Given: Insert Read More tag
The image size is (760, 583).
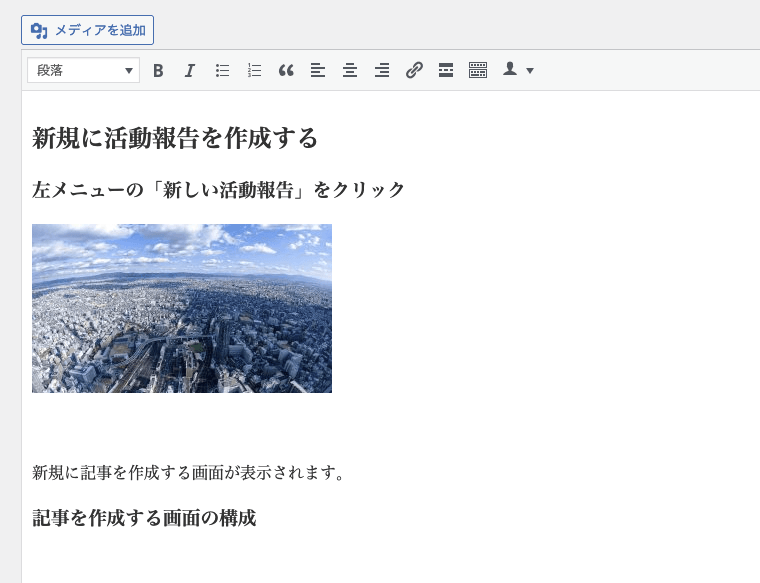Looking at the screenshot, I should [x=446, y=71].
